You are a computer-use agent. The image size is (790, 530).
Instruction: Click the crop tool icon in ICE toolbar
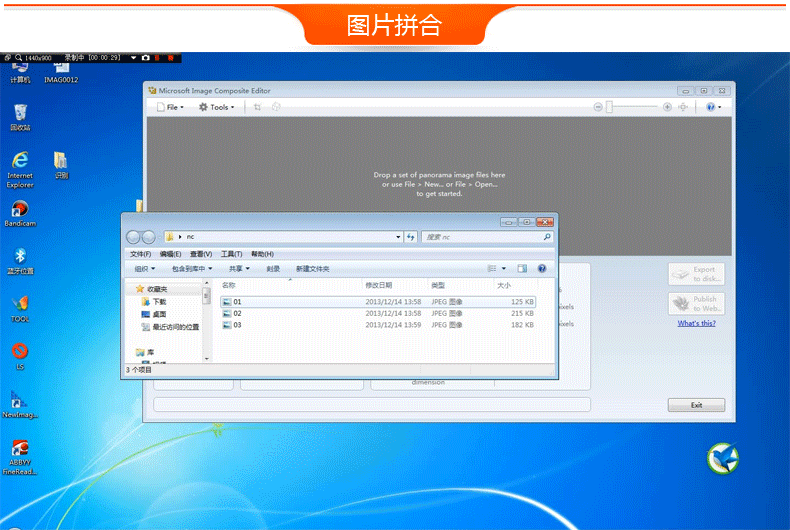(257, 107)
